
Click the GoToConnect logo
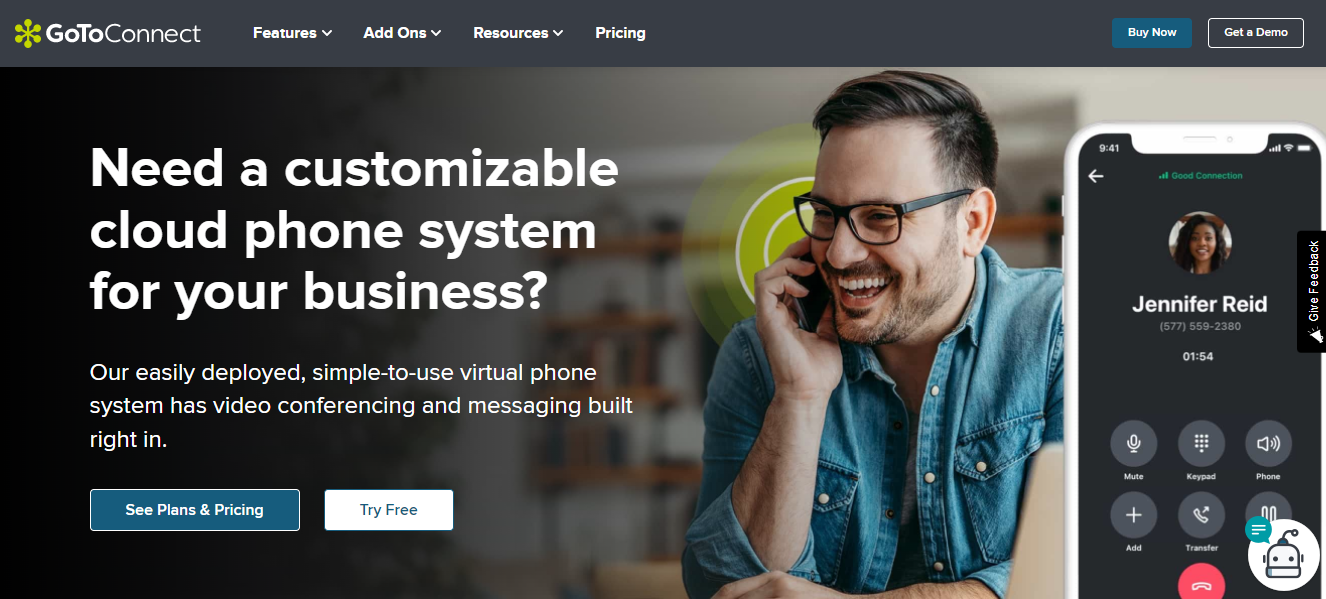108,33
